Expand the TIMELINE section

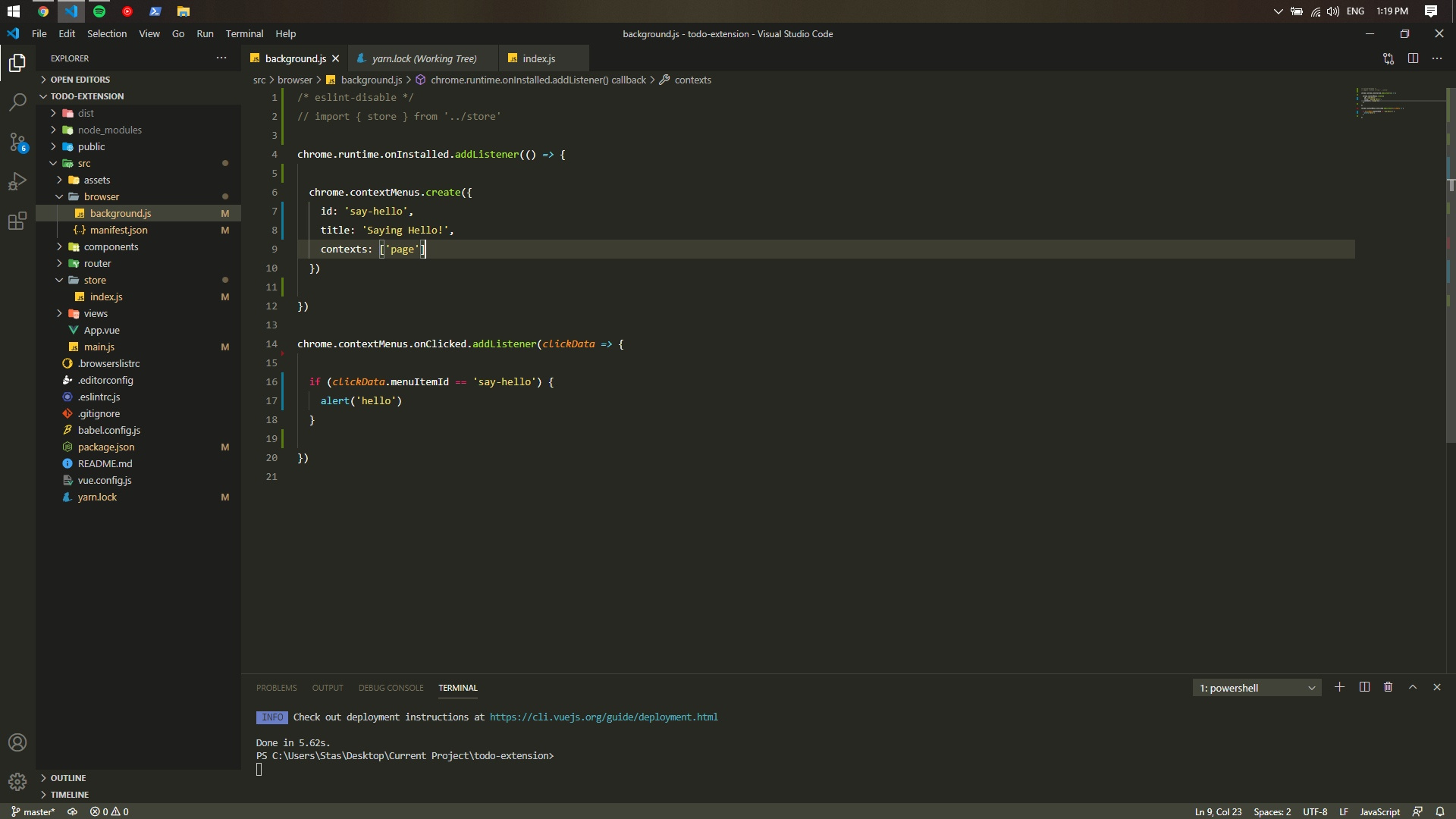pos(139,795)
